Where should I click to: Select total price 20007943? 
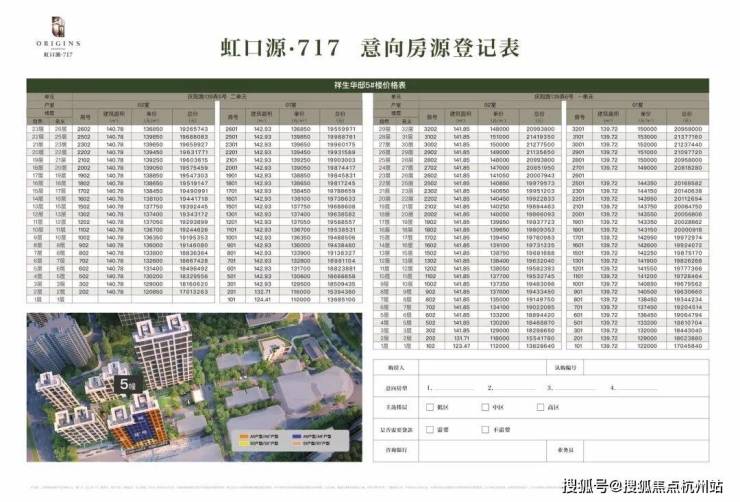[540, 176]
